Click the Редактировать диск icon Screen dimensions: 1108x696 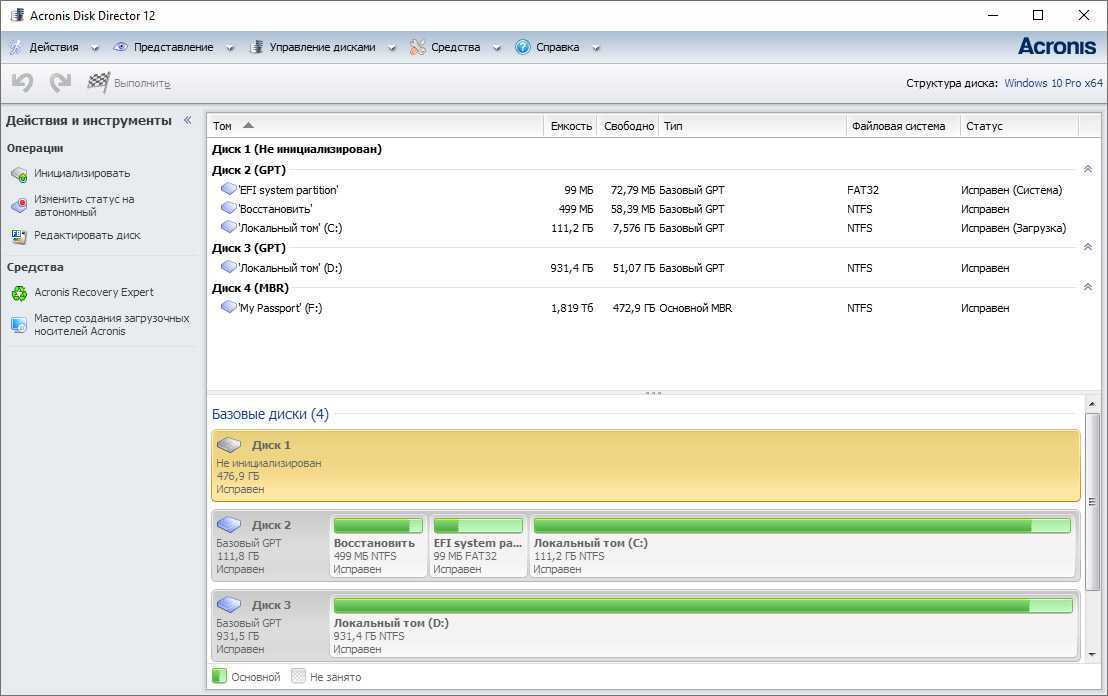pyautogui.click(x=19, y=236)
